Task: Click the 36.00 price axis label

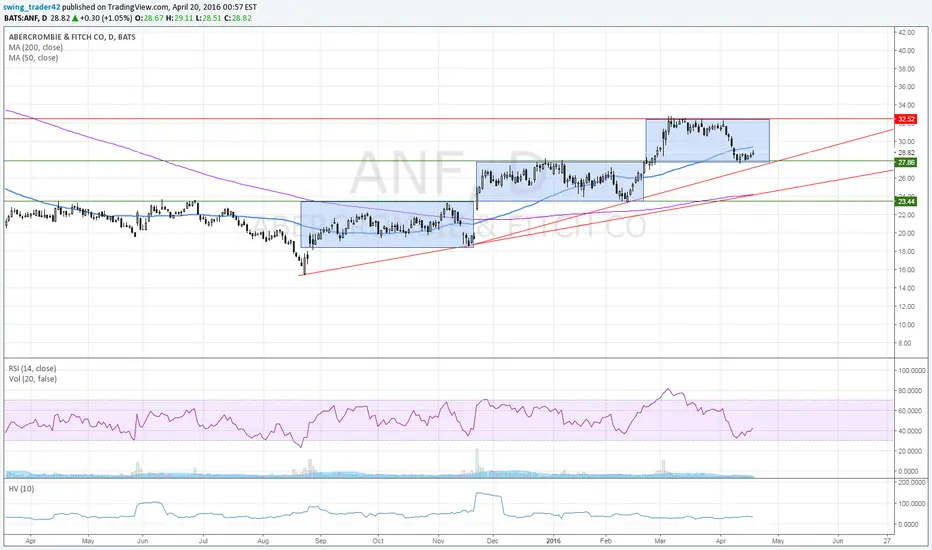Action: pos(906,87)
